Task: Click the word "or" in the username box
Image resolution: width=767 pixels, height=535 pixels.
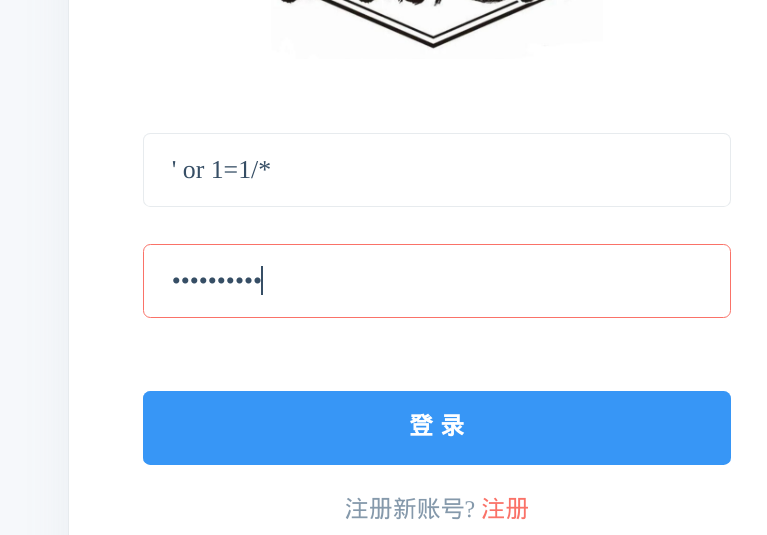Action: coord(193,171)
